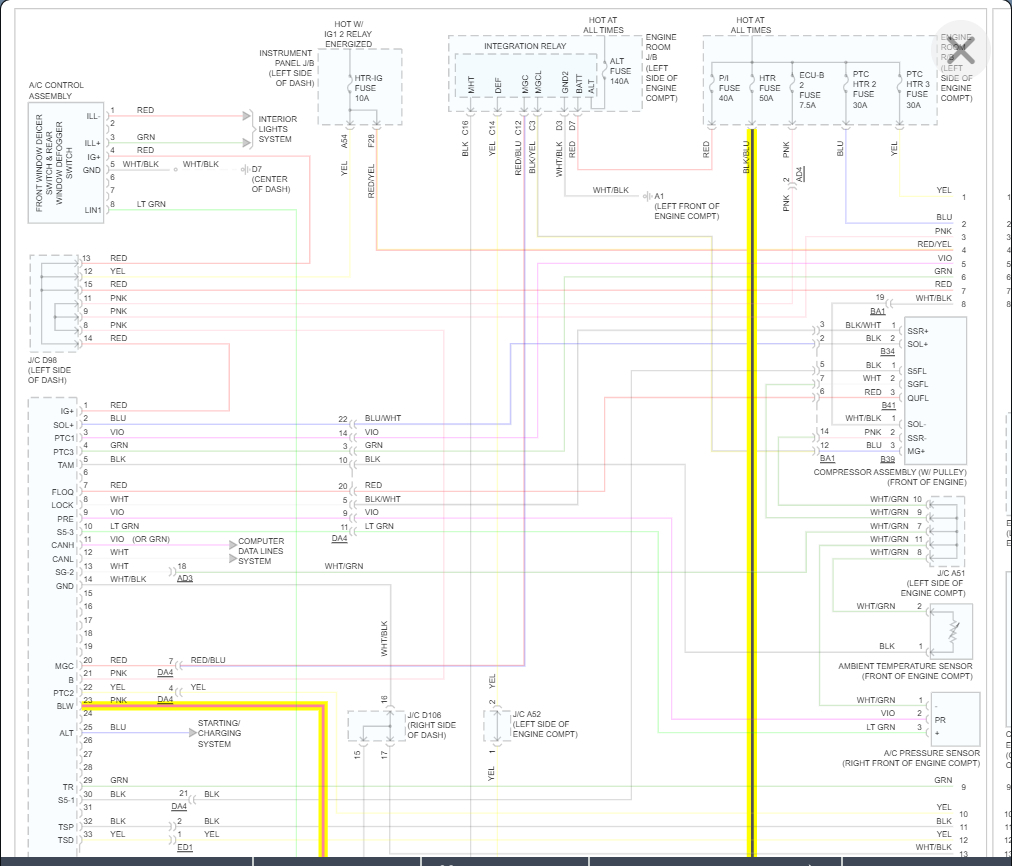
Task: Click the FLOQ pin label
Action: (x=63, y=492)
